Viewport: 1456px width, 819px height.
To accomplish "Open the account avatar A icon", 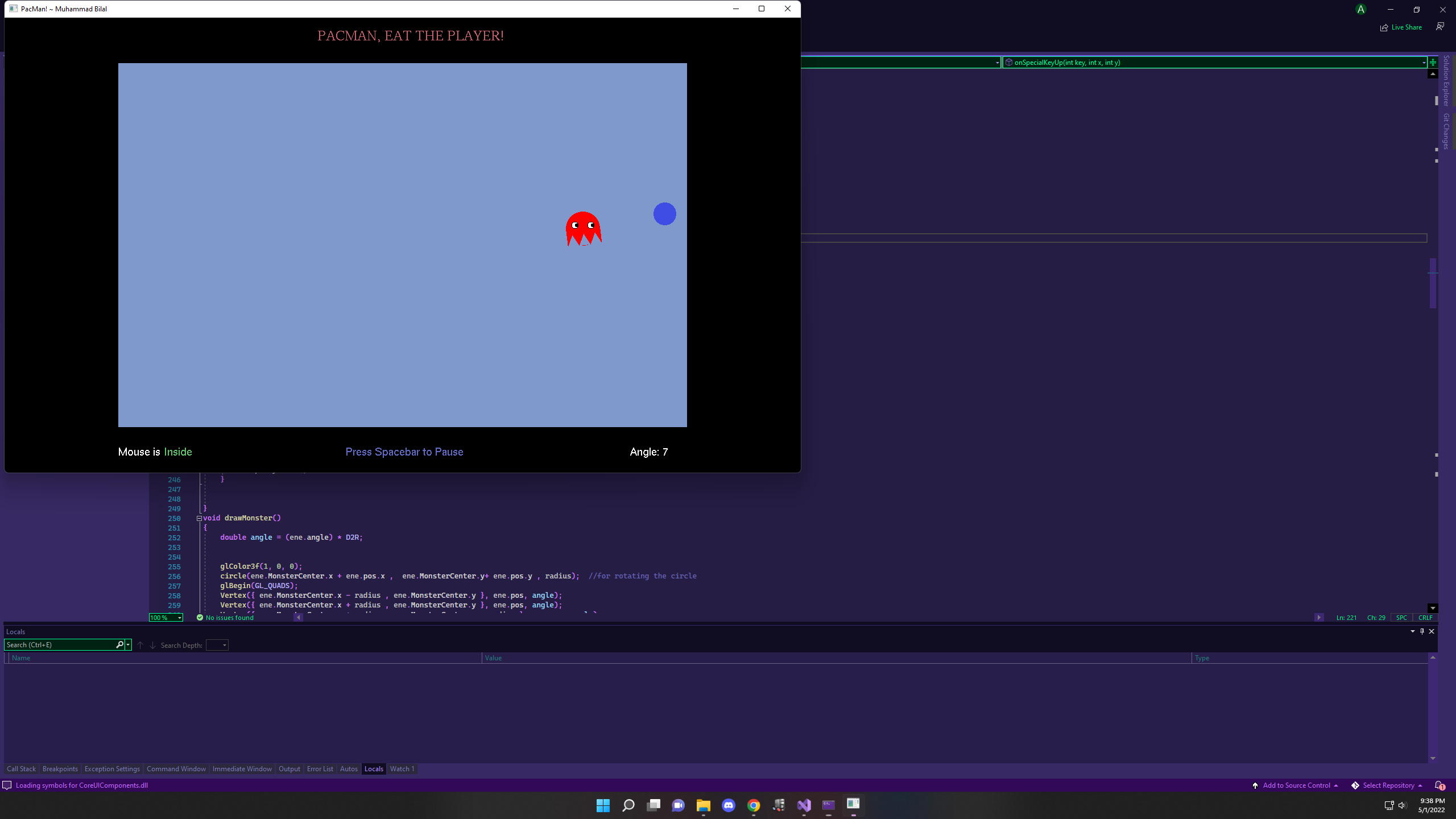I will pos(1360,9).
